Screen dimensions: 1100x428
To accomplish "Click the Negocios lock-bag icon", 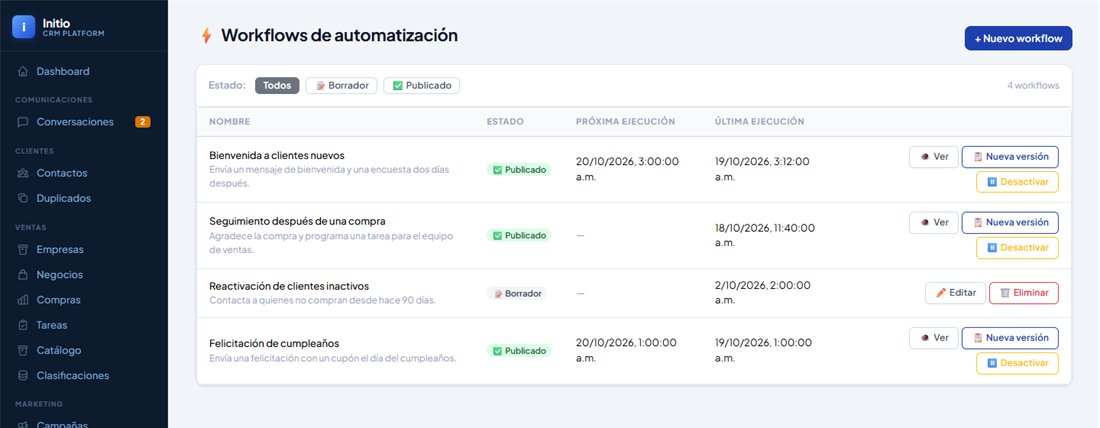I will pos(23,275).
